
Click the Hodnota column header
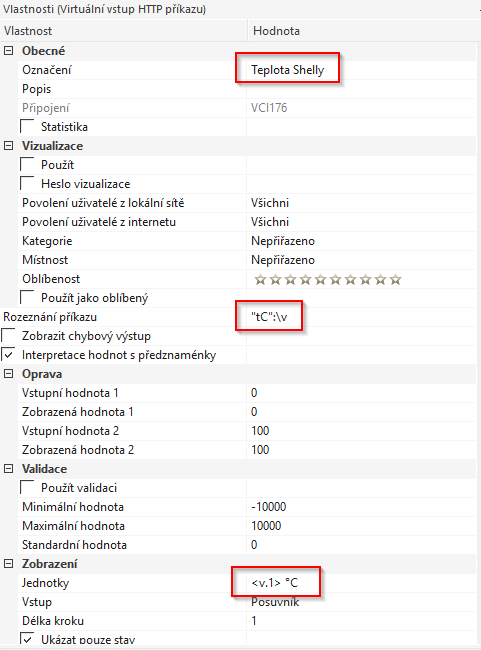pyautogui.click(x=364, y=31)
